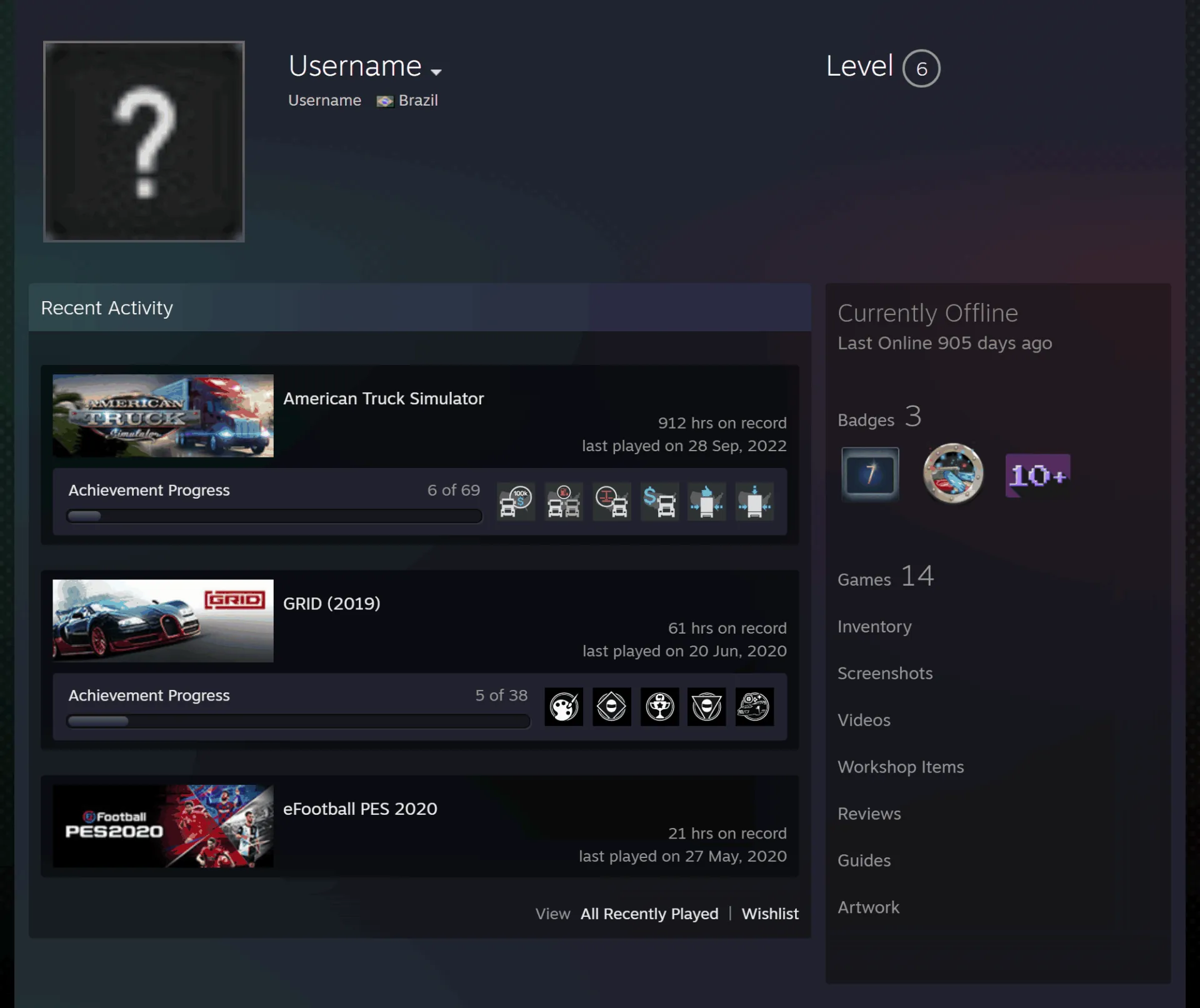Click the second GRID achievement icon with diamond helmet
The height and width of the screenshot is (1008, 1200).
pos(611,707)
